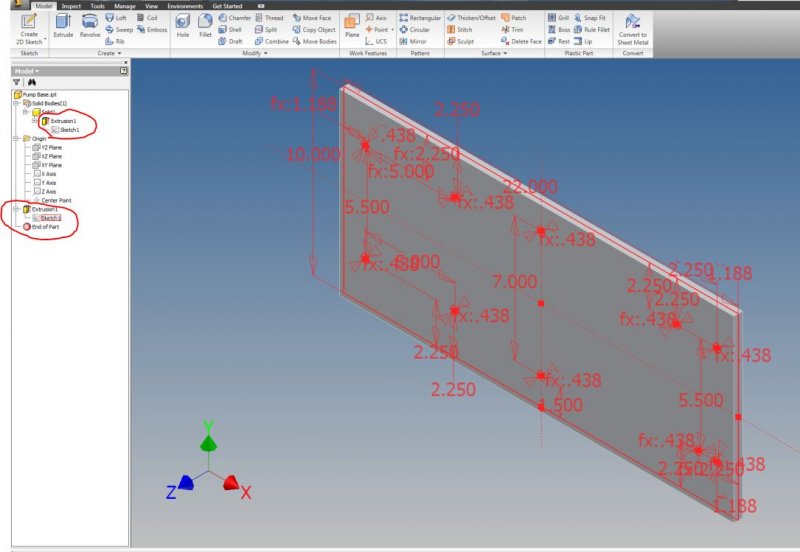Use the Thicken/Offset tool

pos(471,18)
